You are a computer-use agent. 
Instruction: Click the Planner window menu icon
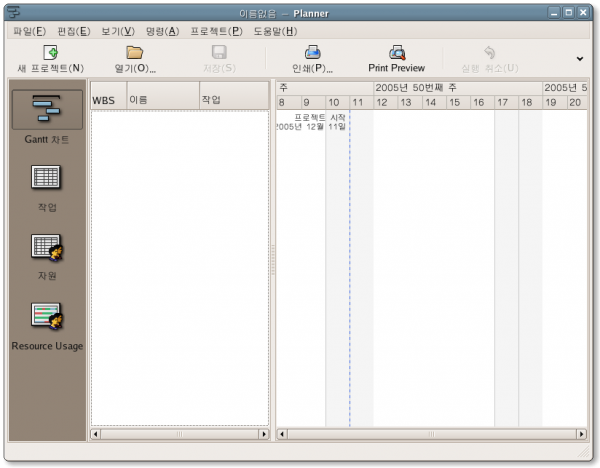[14, 13]
